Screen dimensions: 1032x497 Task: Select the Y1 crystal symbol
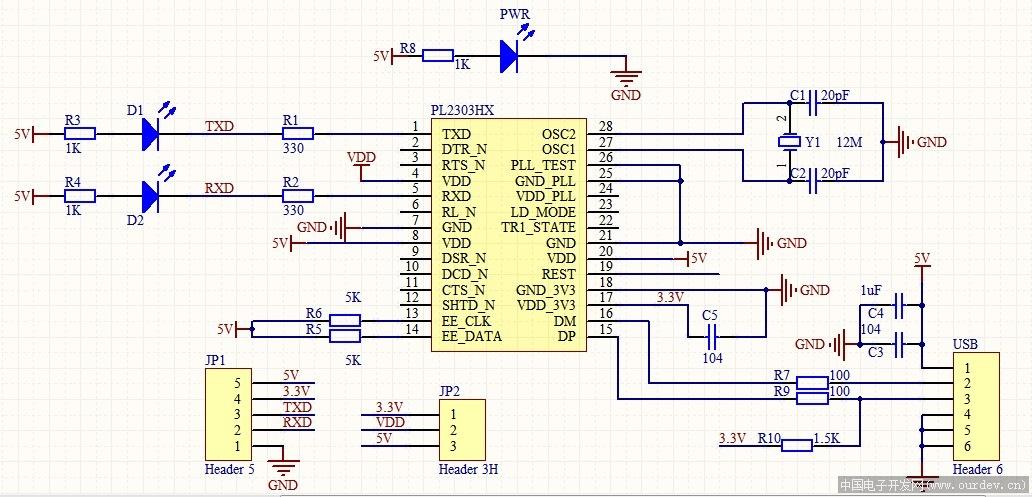[787, 141]
